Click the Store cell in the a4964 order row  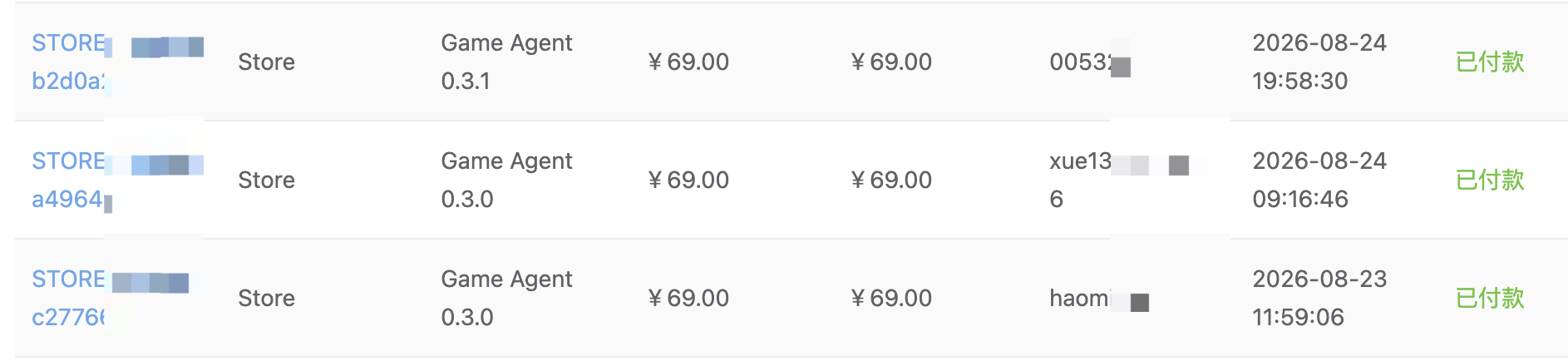[266, 180]
